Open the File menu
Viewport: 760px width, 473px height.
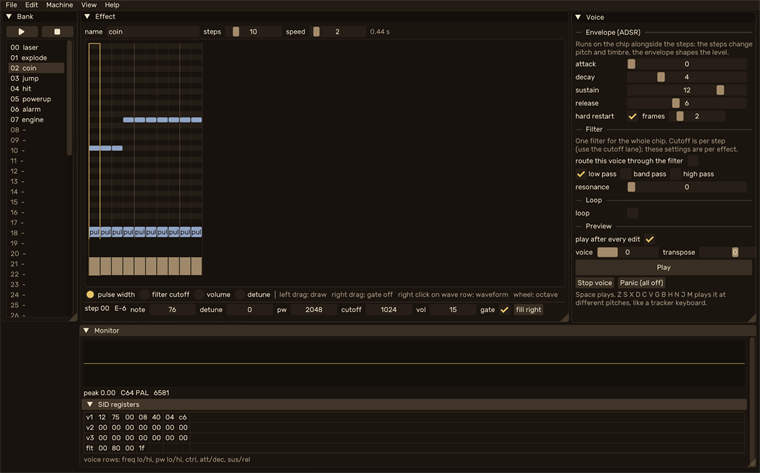point(11,5)
